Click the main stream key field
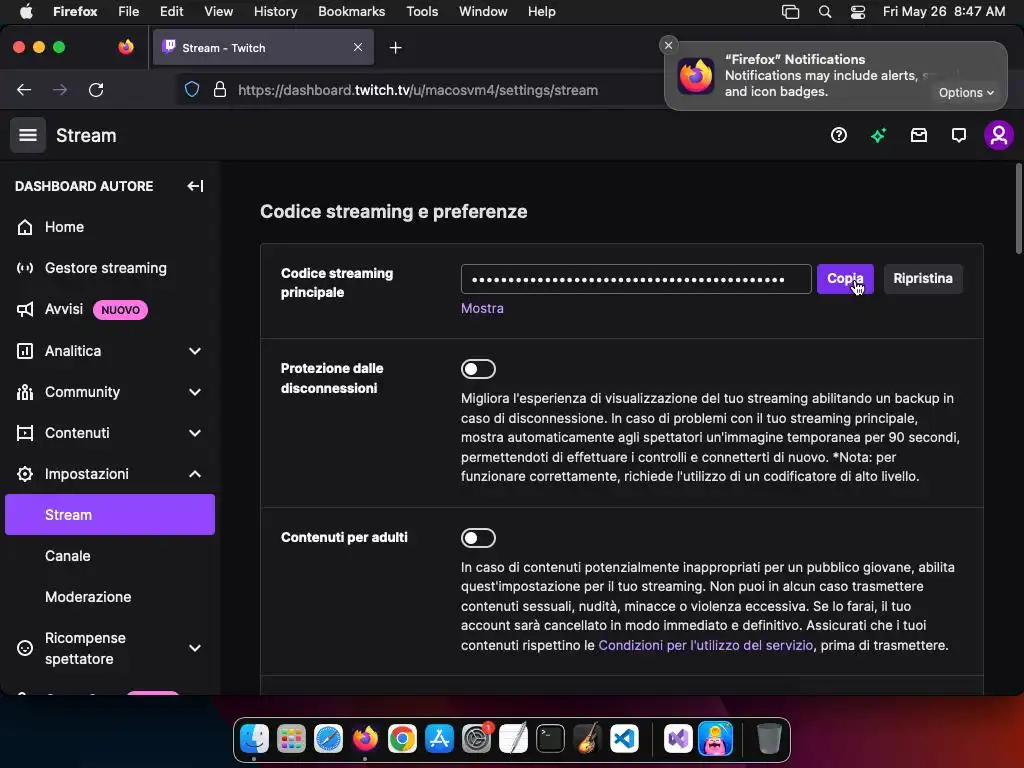The height and width of the screenshot is (768, 1024). [636, 279]
